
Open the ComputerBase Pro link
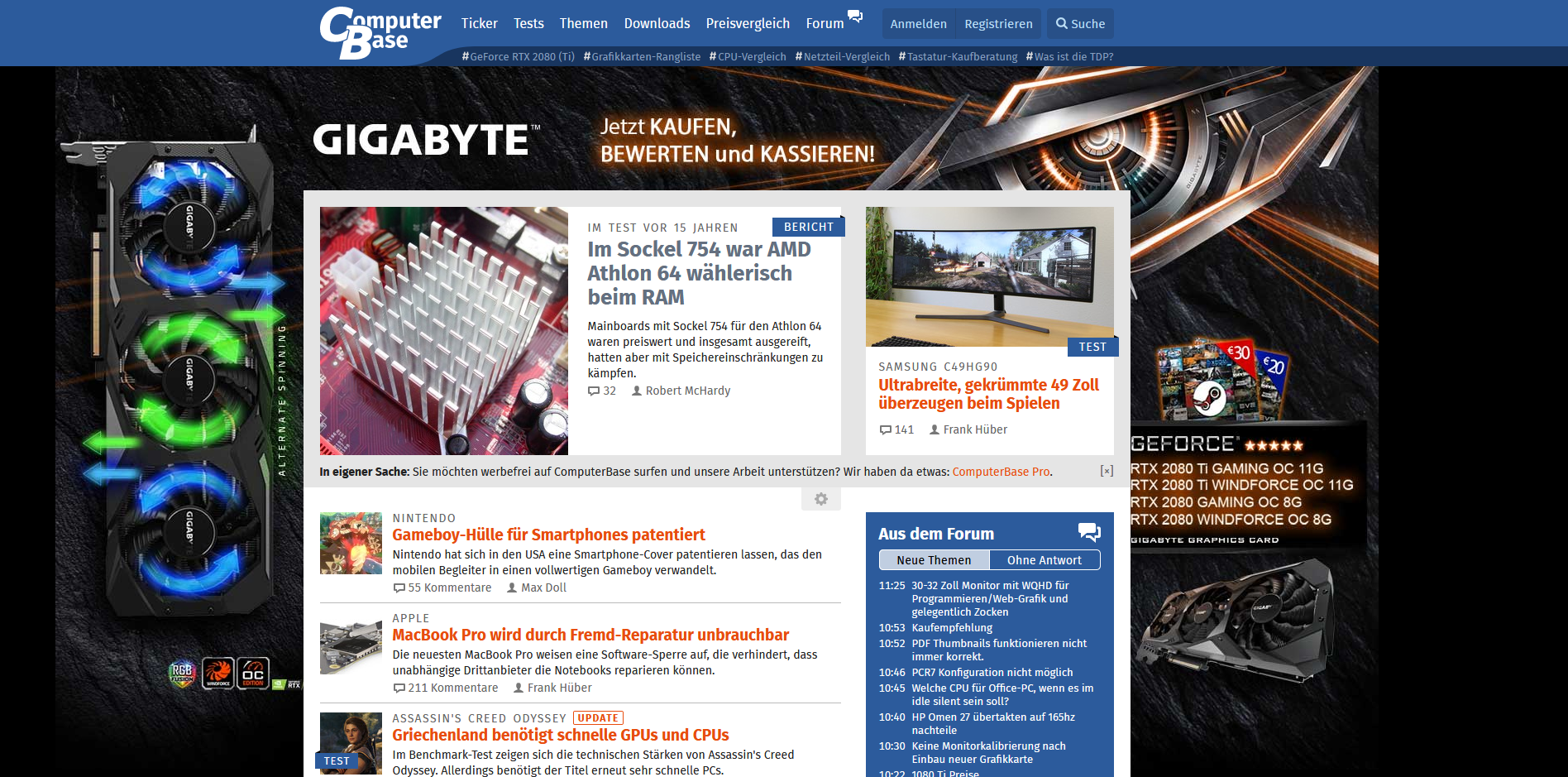[x=1001, y=471]
